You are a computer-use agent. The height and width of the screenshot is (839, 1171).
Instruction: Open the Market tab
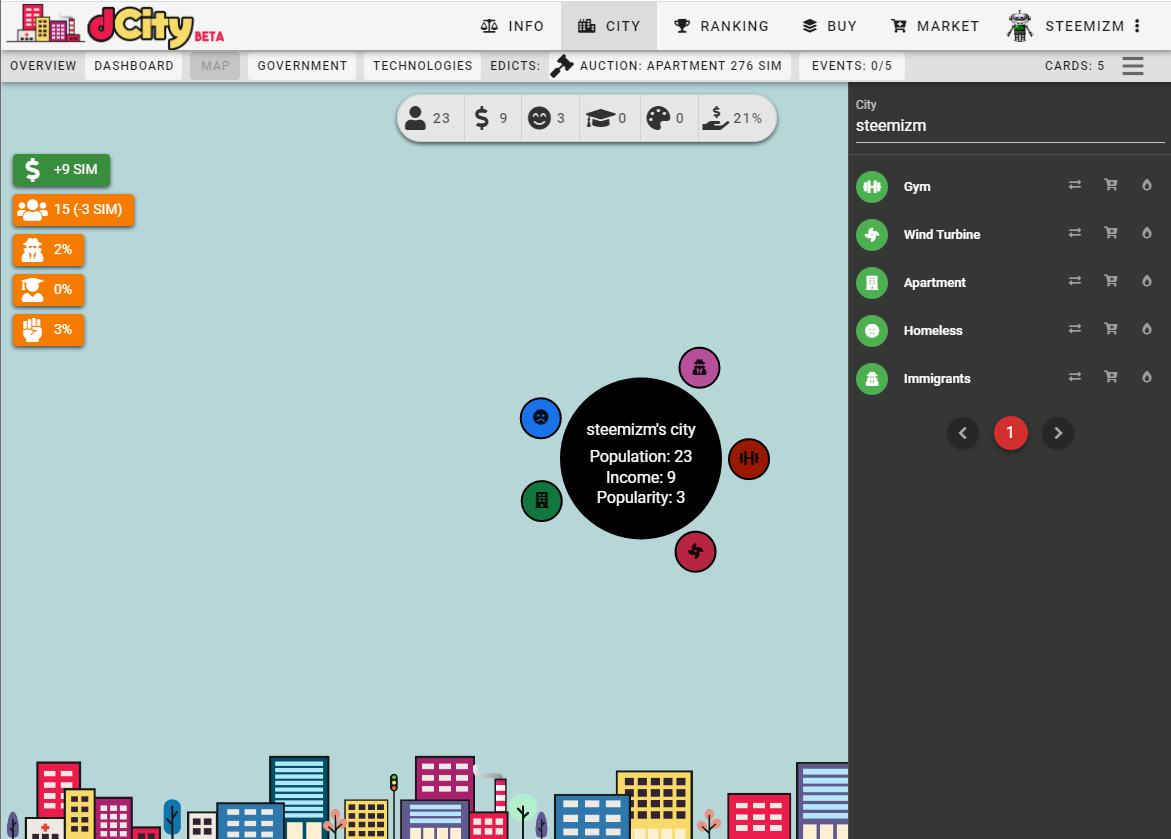(935, 26)
